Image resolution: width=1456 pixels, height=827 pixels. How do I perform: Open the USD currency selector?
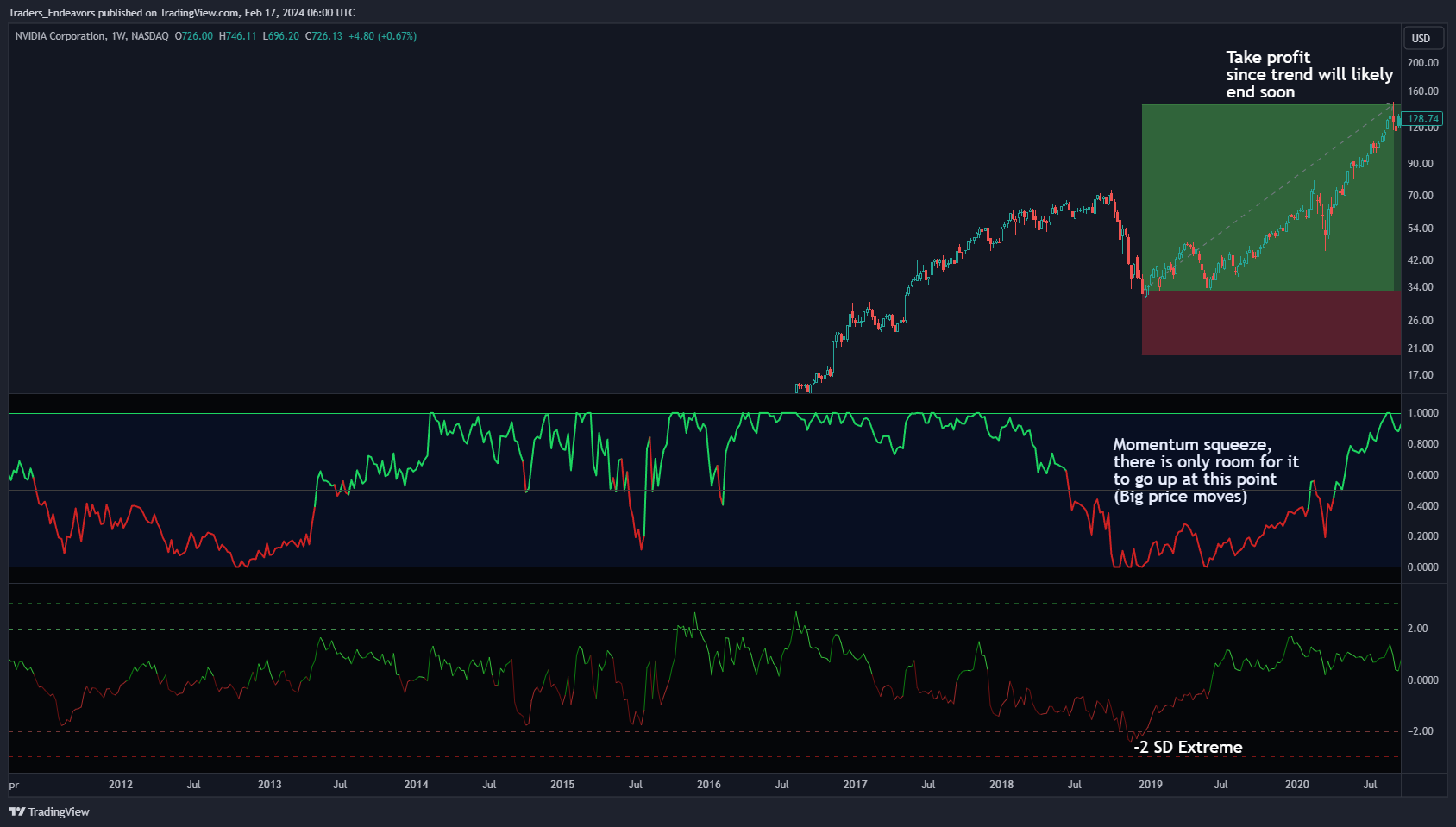[x=1421, y=38]
